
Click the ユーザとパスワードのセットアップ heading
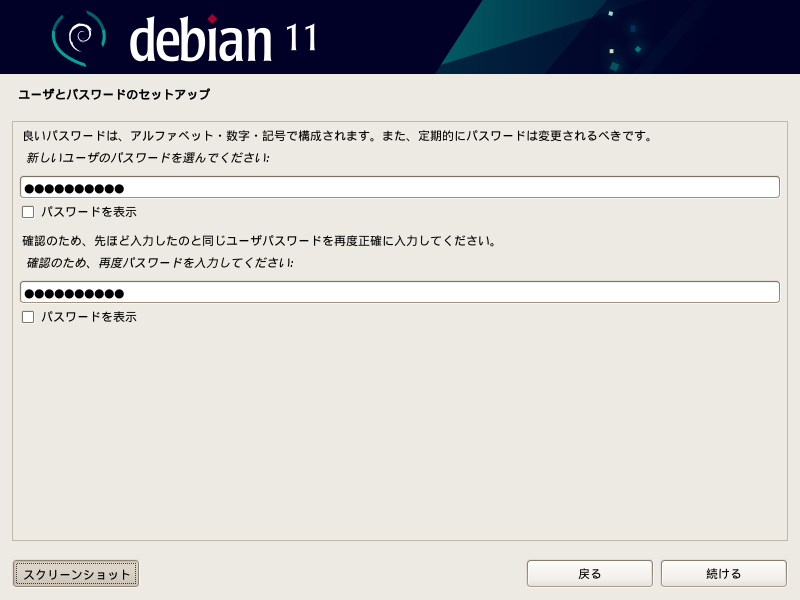click(x=114, y=94)
